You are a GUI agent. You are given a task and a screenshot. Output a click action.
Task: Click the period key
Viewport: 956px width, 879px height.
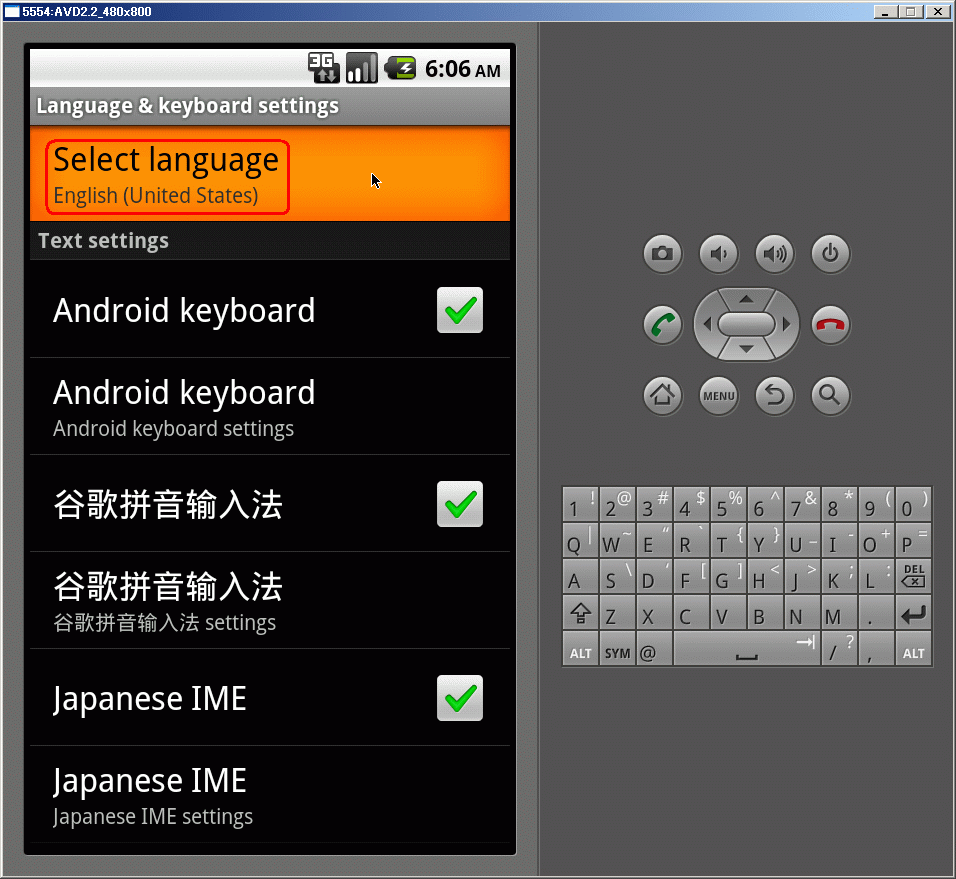click(x=876, y=613)
